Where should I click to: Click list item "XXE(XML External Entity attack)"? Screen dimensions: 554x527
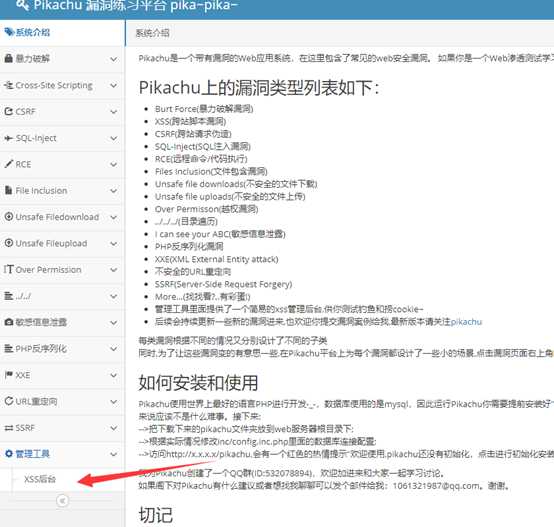point(217,259)
